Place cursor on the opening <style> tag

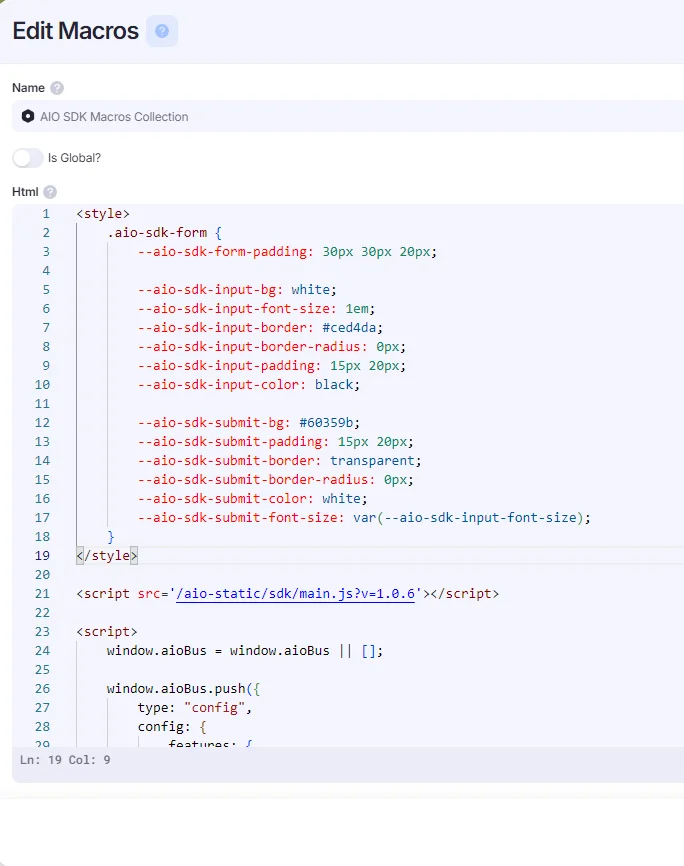[x=103, y=214]
